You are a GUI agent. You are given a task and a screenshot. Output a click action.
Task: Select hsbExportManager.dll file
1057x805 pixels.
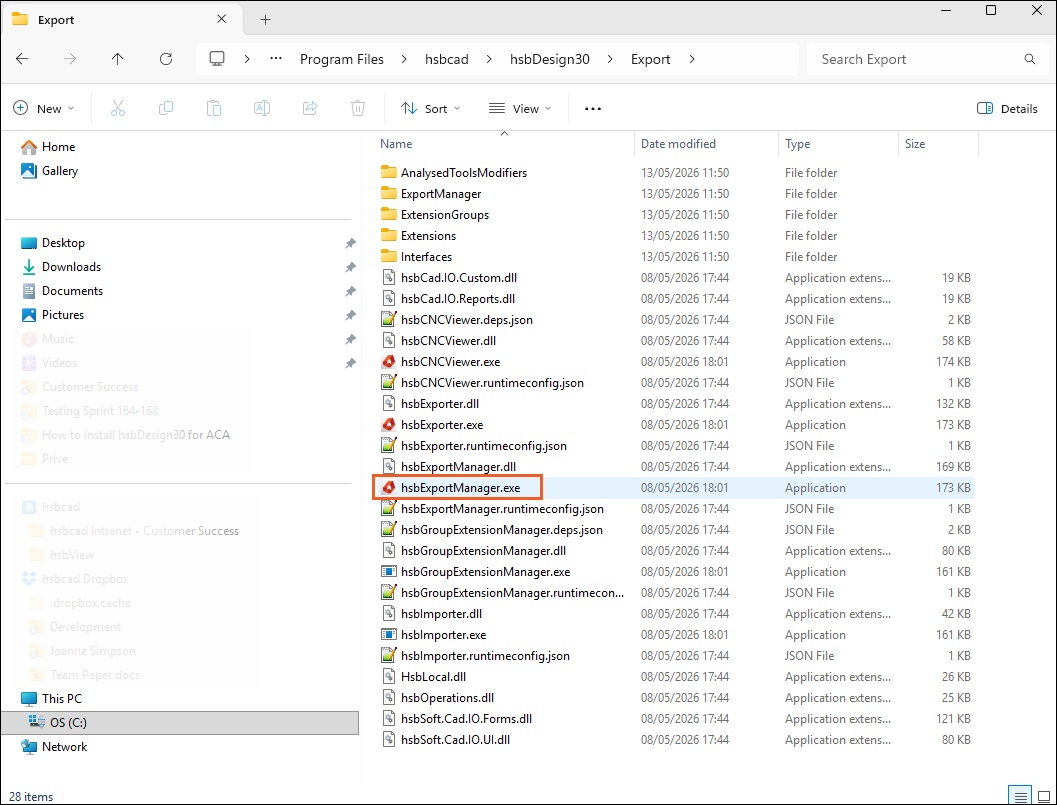pos(458,467)
